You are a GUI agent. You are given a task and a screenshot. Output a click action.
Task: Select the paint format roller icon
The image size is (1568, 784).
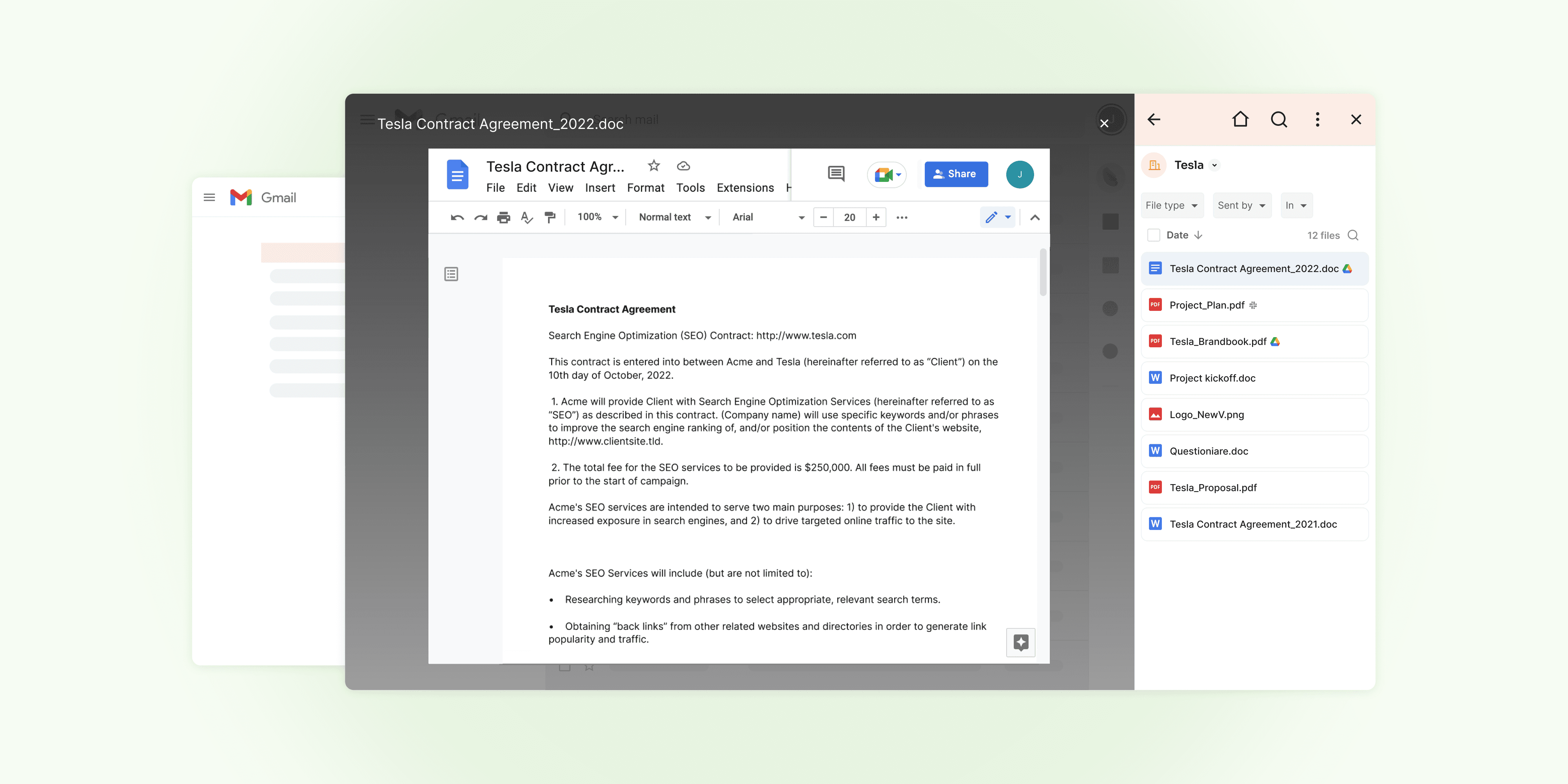pos(550,217)
